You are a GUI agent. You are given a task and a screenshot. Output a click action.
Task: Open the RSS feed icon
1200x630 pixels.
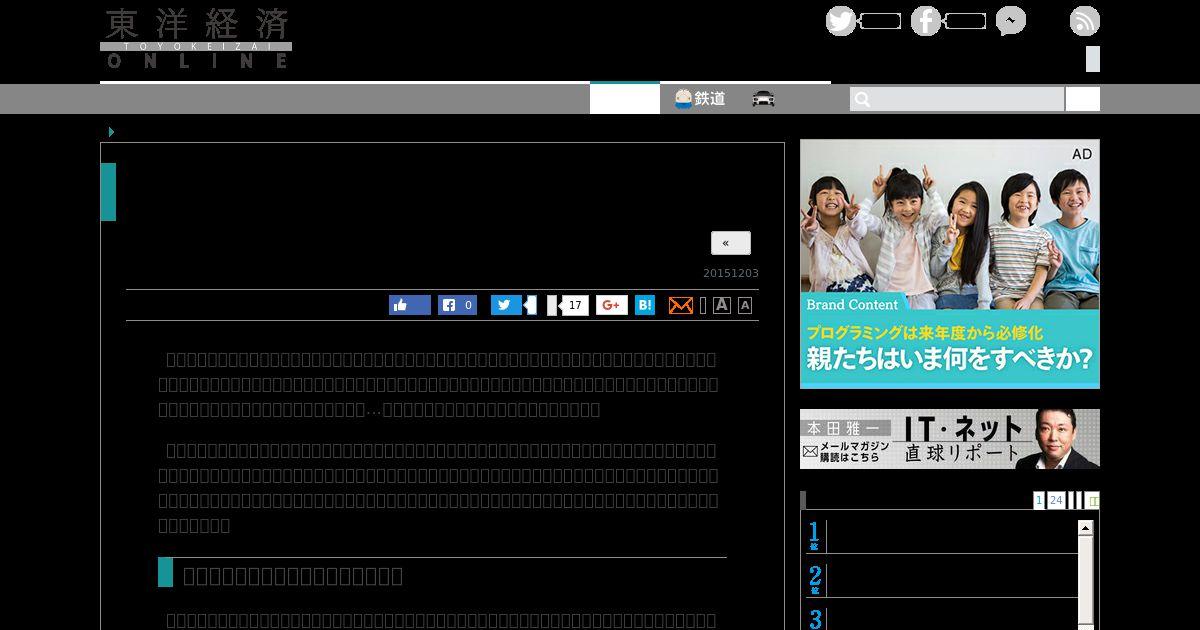1085,21
